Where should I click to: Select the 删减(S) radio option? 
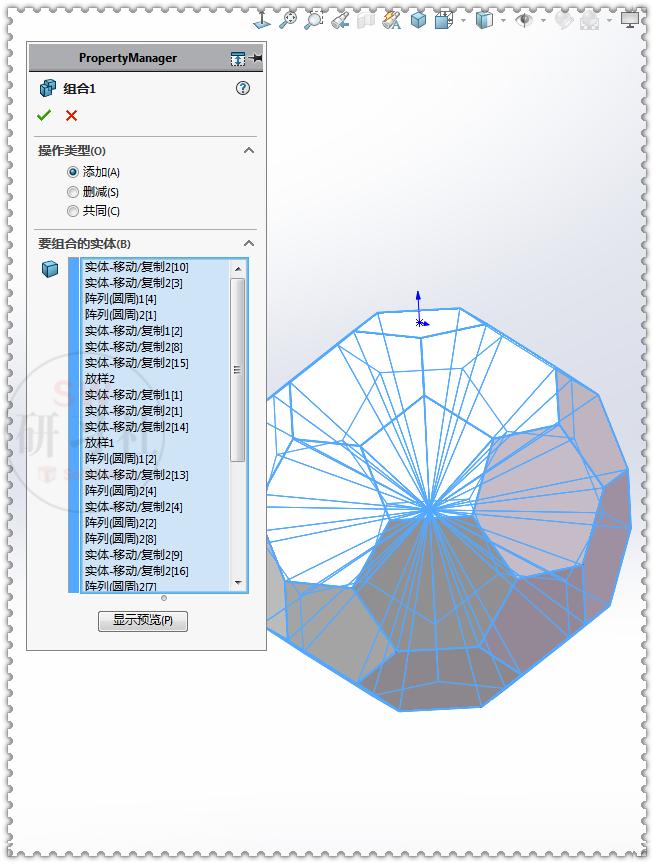[73, 192]
